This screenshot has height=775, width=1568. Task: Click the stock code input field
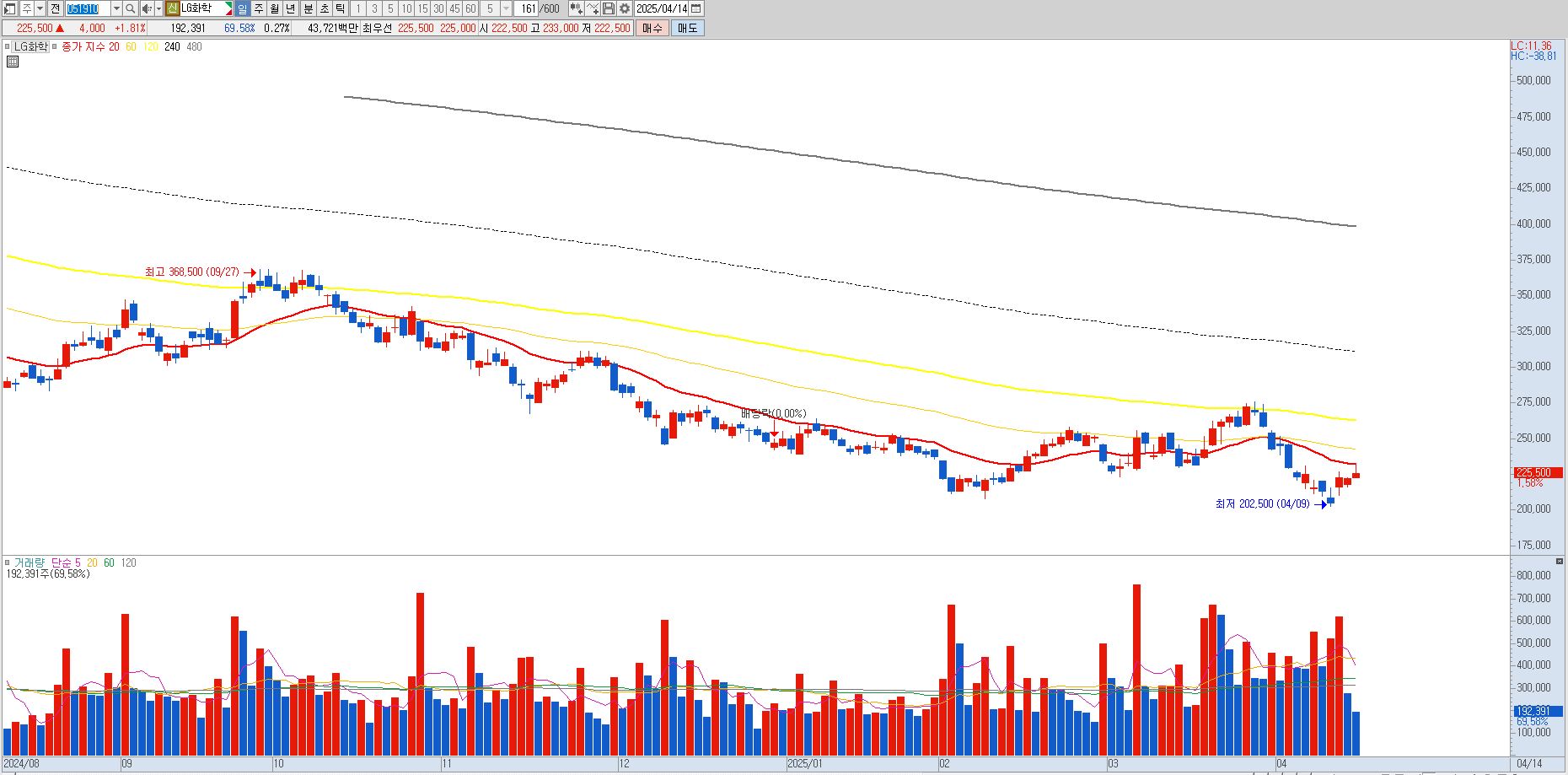(88, 8)
